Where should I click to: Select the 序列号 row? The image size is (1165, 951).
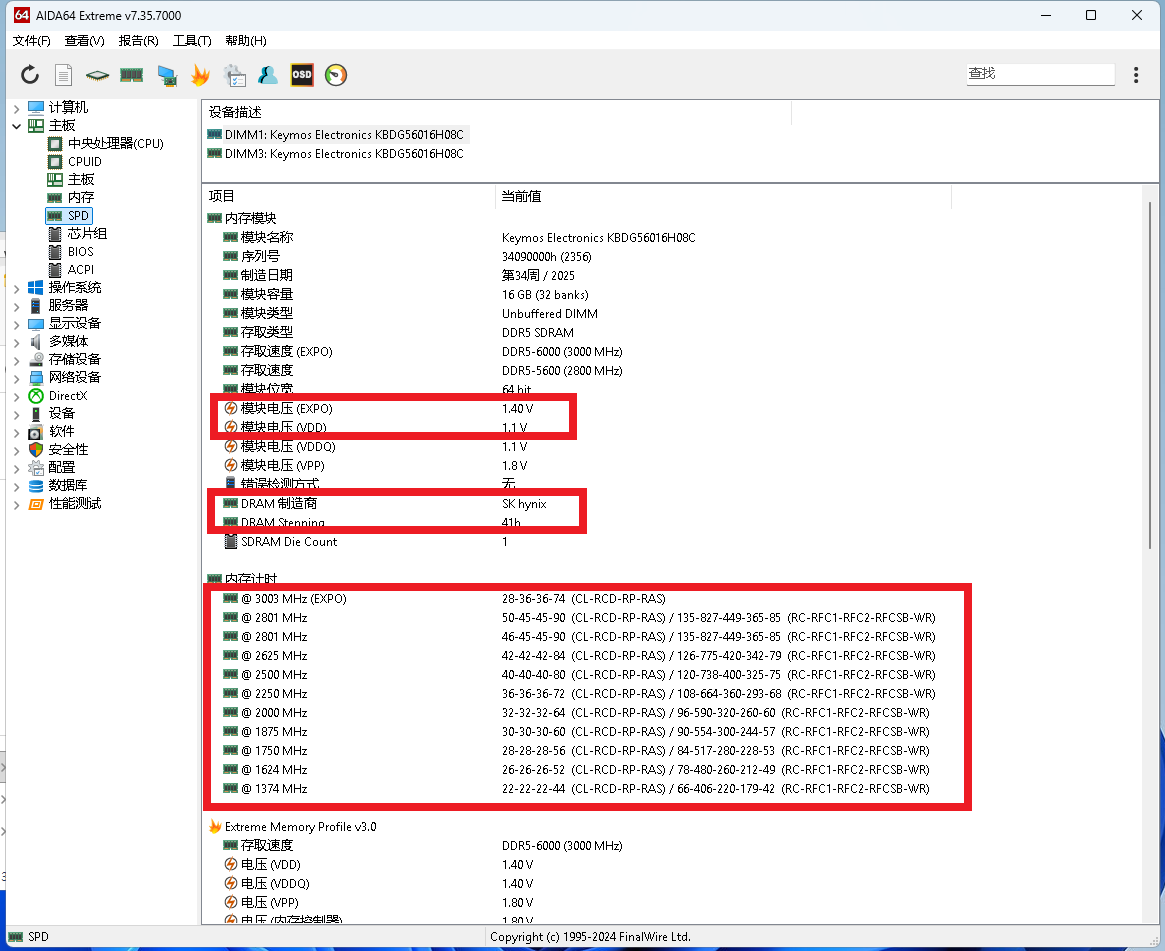point(406,256)
